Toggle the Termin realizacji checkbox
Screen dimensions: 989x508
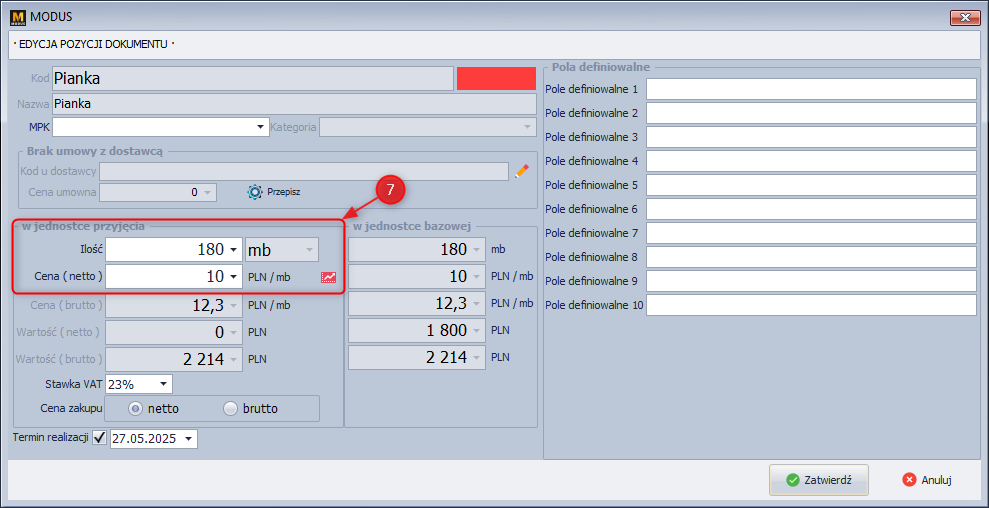99,438
